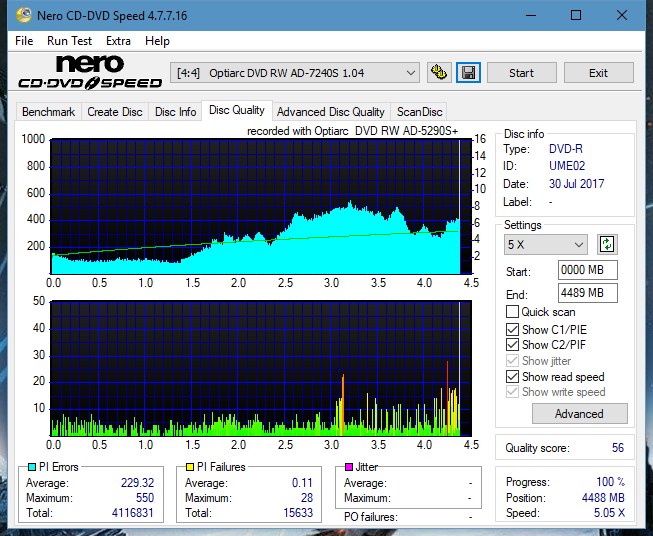
Task: Click the disc type value DVD-R
Action: pos(566,149)
